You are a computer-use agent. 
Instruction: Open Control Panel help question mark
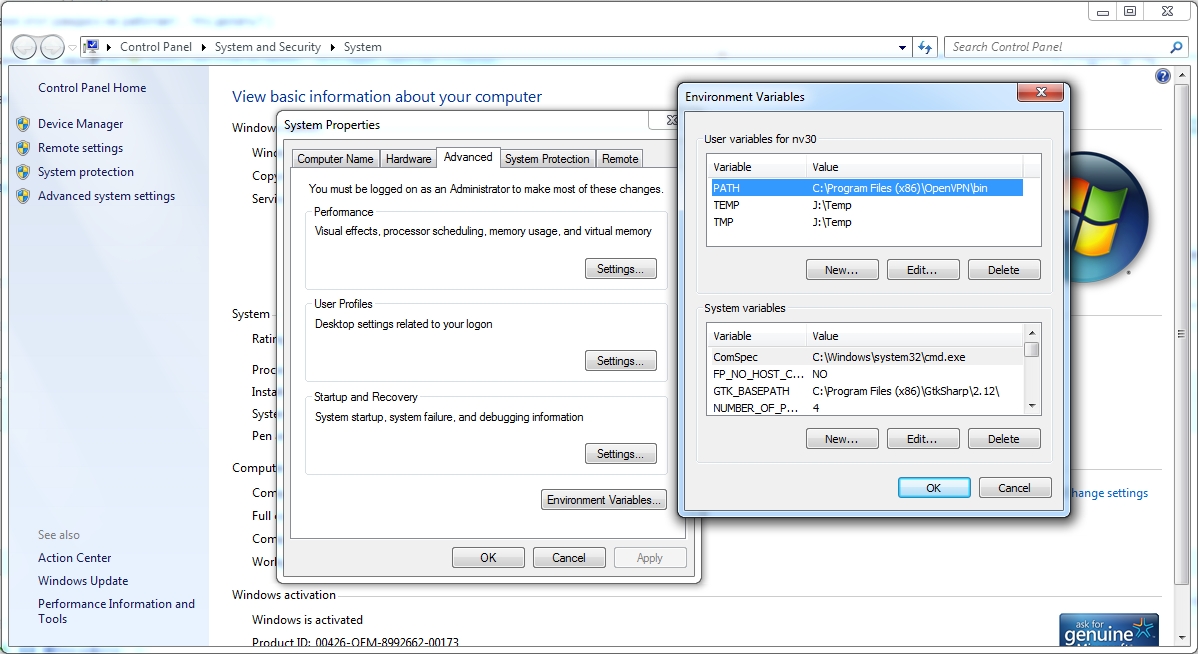click(1162, 76)
